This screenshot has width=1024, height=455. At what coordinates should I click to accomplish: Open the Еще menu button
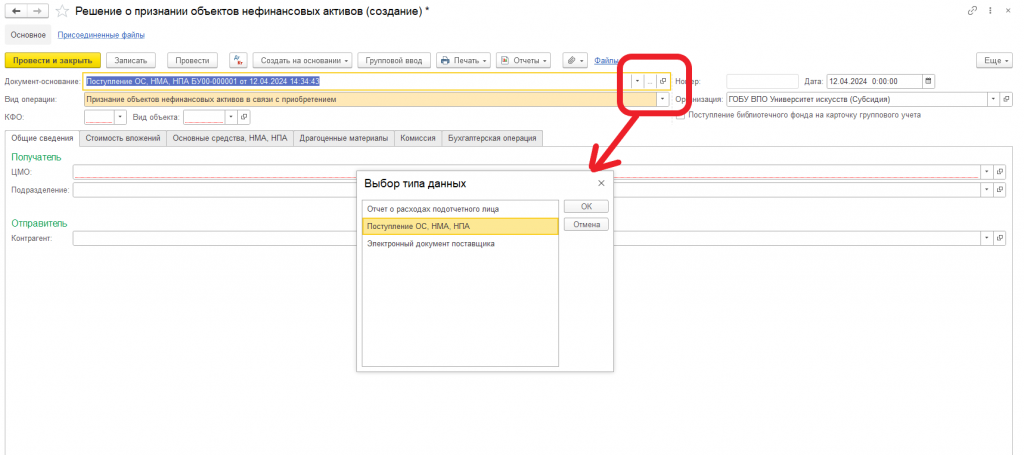tap(994, 60)
